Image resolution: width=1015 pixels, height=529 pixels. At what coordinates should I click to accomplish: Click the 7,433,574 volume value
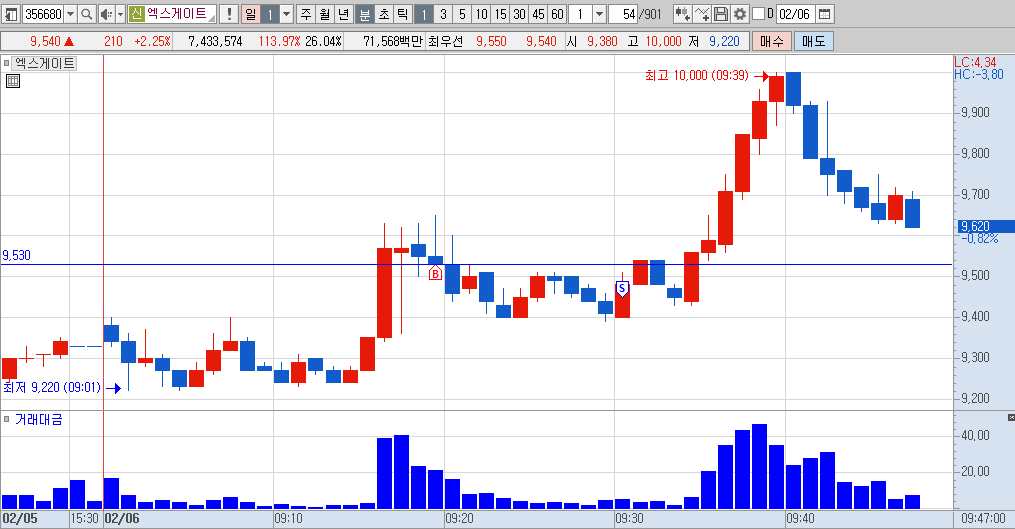[216, 41]
